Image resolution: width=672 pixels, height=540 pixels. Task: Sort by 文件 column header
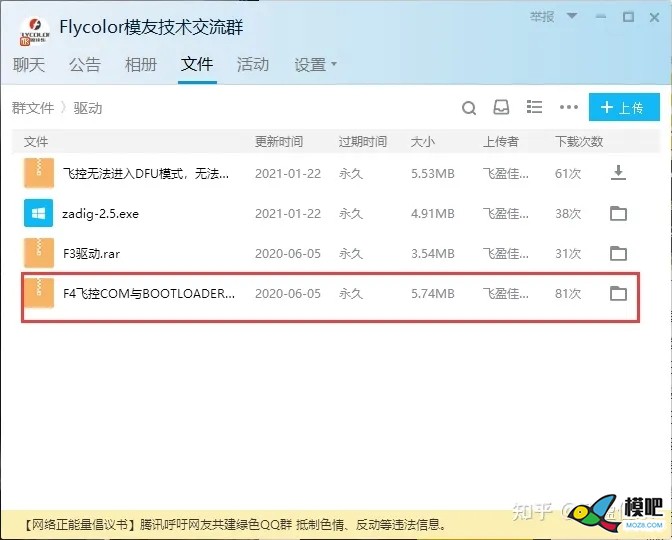pyautogui.click(x=36, y=141)
